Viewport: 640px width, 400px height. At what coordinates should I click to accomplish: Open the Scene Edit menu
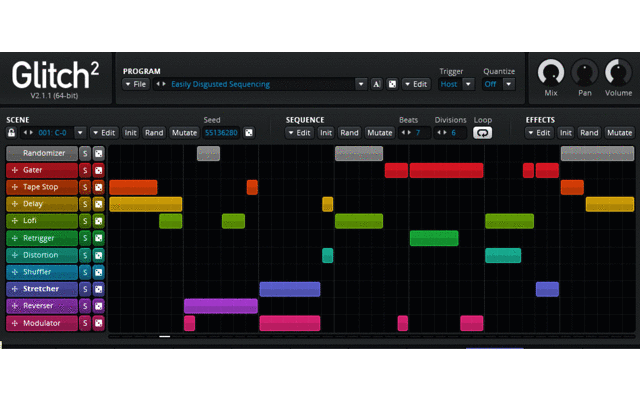pos(104,133)
